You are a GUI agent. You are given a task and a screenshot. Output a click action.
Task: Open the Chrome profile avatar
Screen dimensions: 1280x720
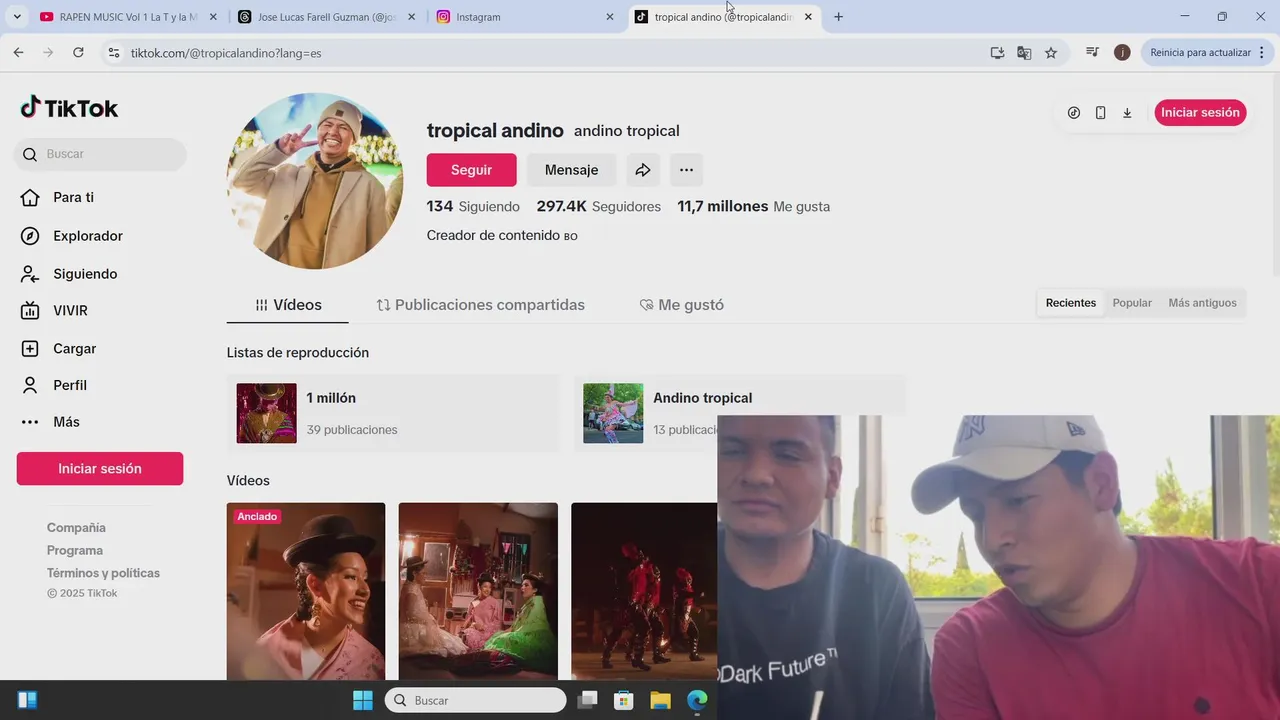[x=1122, y=53]
